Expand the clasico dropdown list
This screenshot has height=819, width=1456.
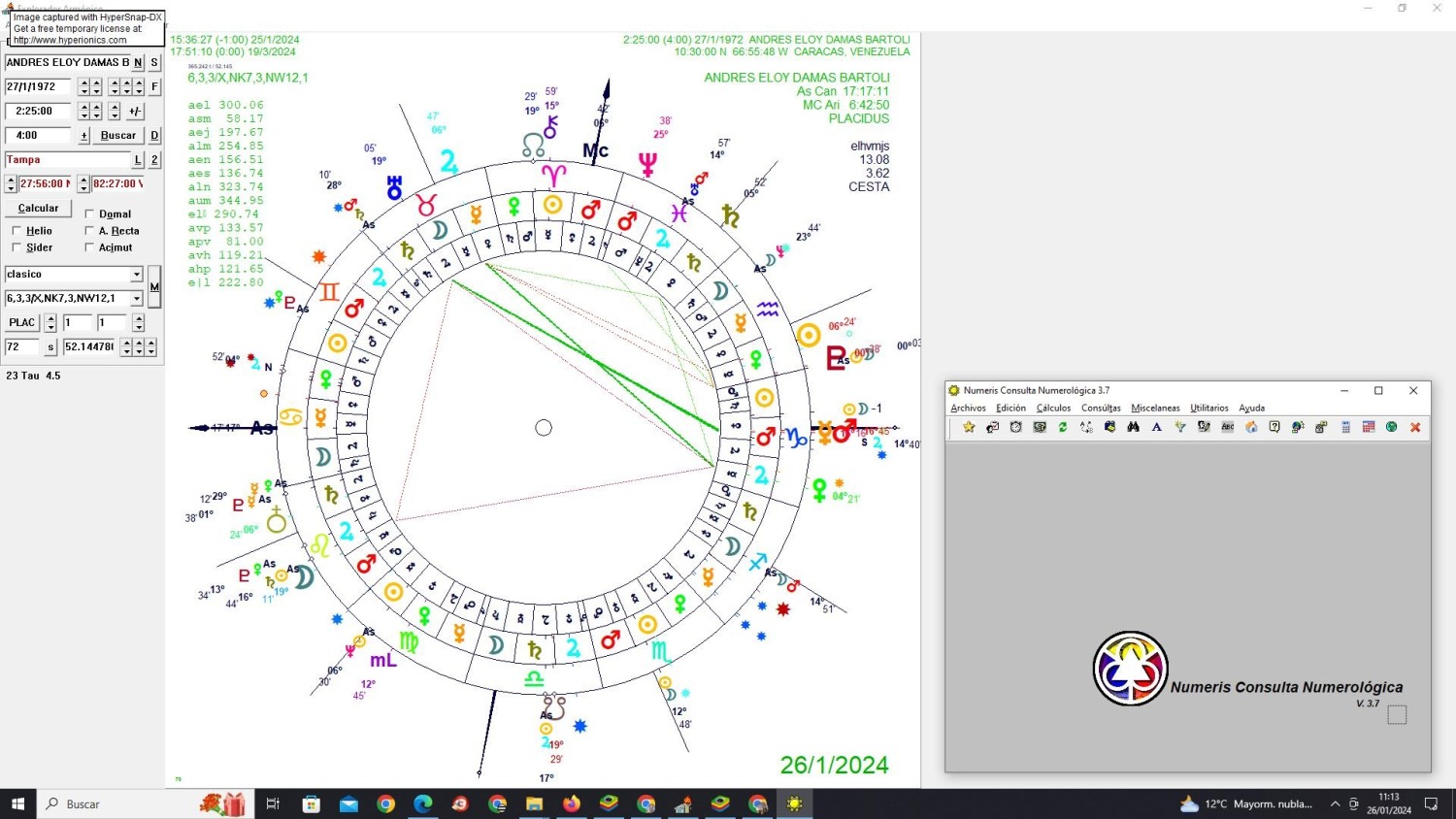point(137,275)
